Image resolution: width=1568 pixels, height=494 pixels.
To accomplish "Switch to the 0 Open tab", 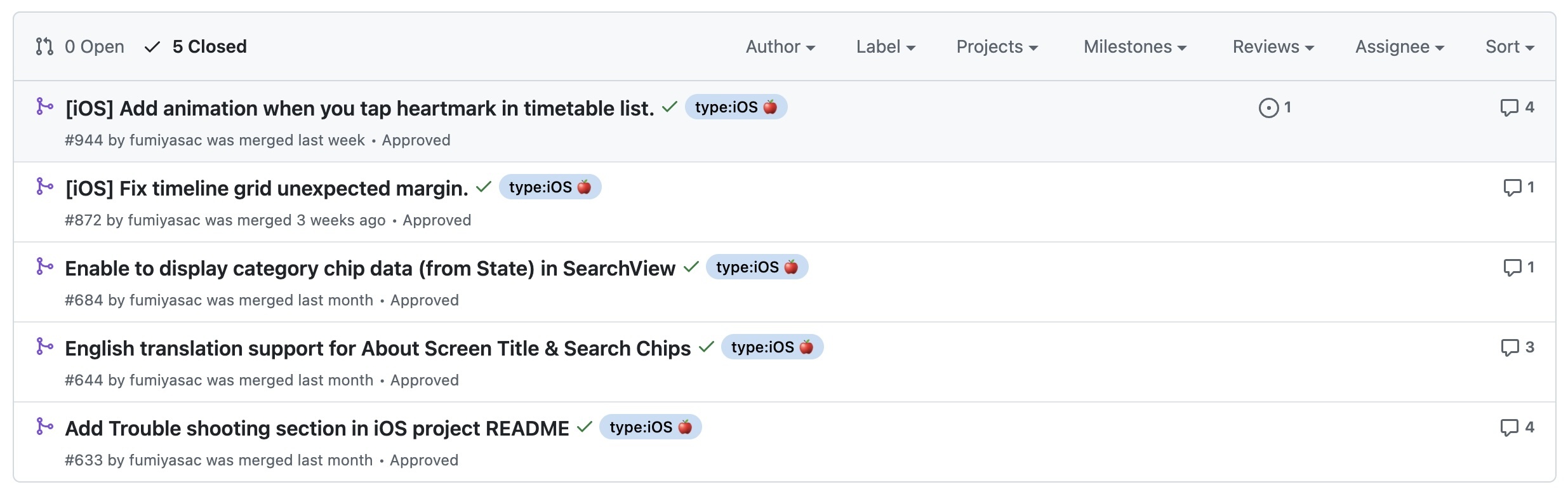I will point(81,47).
